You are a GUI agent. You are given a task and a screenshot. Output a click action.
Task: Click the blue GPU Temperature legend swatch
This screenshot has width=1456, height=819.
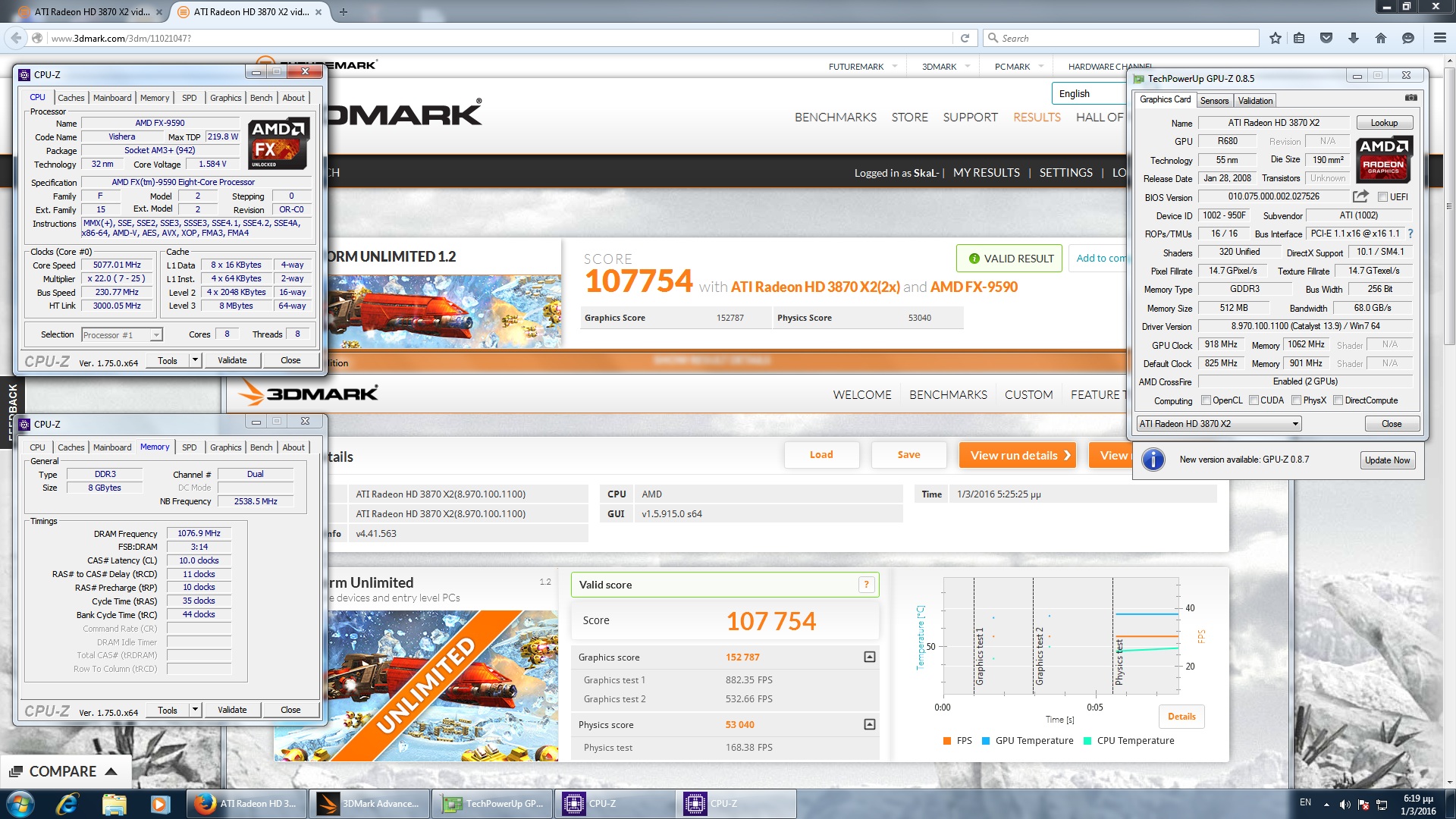point(986,741)
